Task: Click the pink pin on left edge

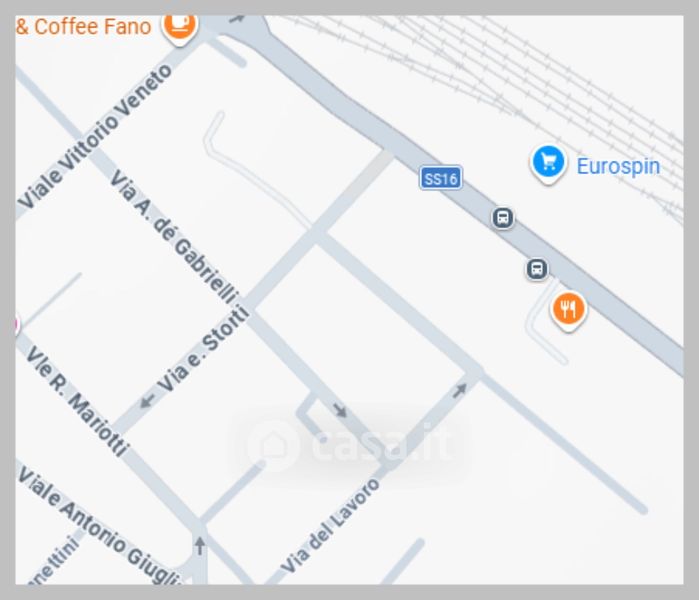Action: pos(17,324)
